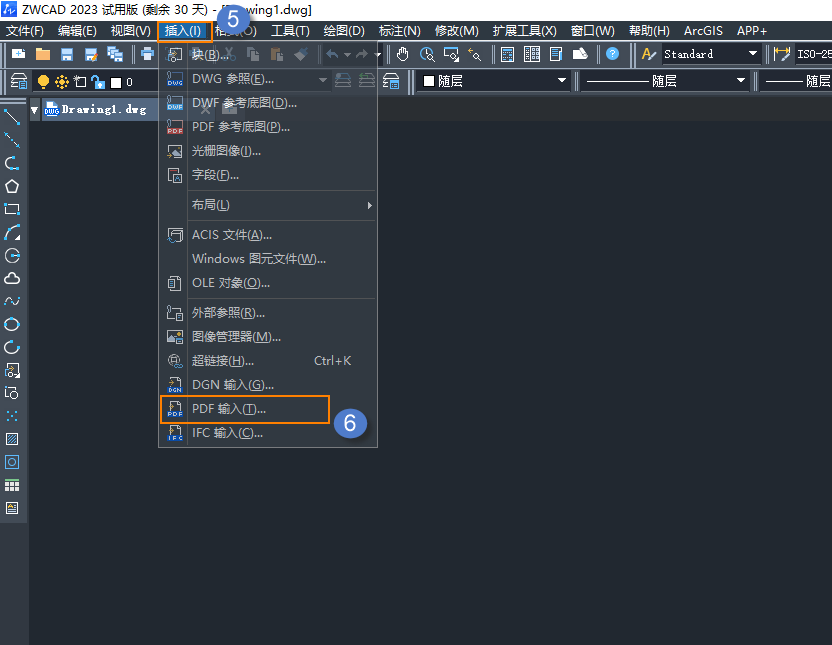Viewport: 832px width, 645px height.
Task: Open the color 随层 dropdown
Action: coord(493,81)
